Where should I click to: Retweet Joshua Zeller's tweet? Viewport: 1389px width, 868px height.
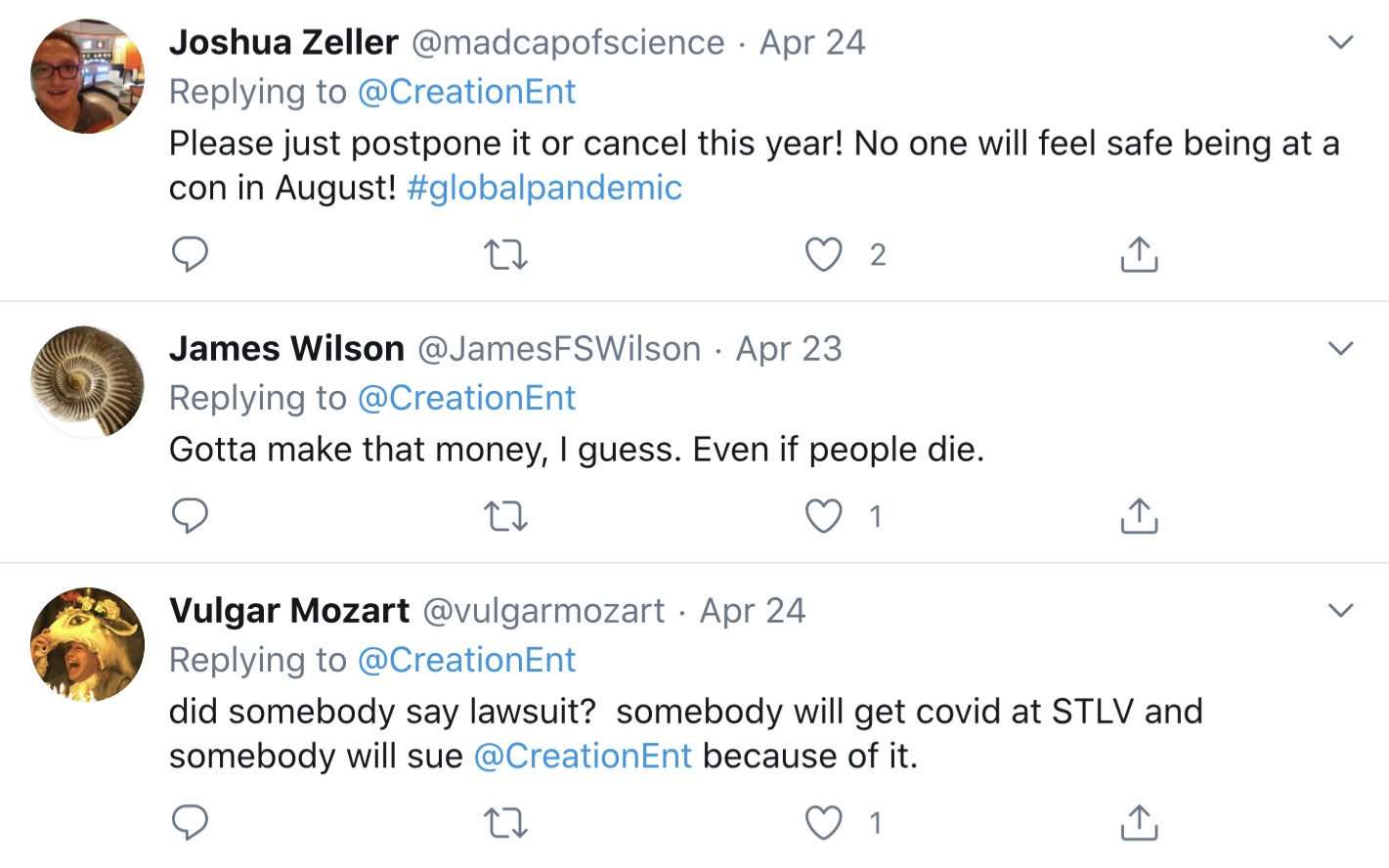(x=505, y=255)
